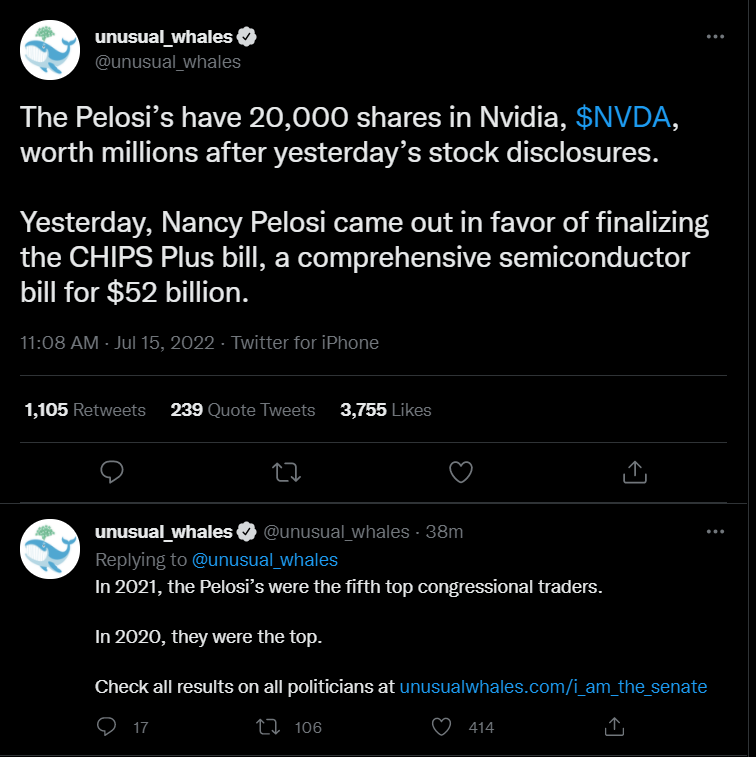
Task: Open the main tweet's three-dot more menu
Action: pyautogui.click(x=715, y=37)
